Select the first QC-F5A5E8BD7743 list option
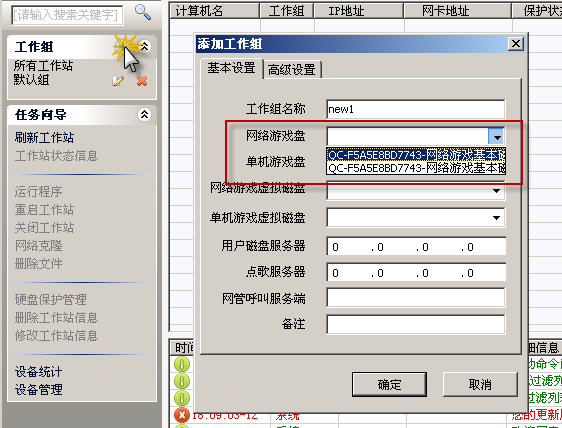 (416, 154)
